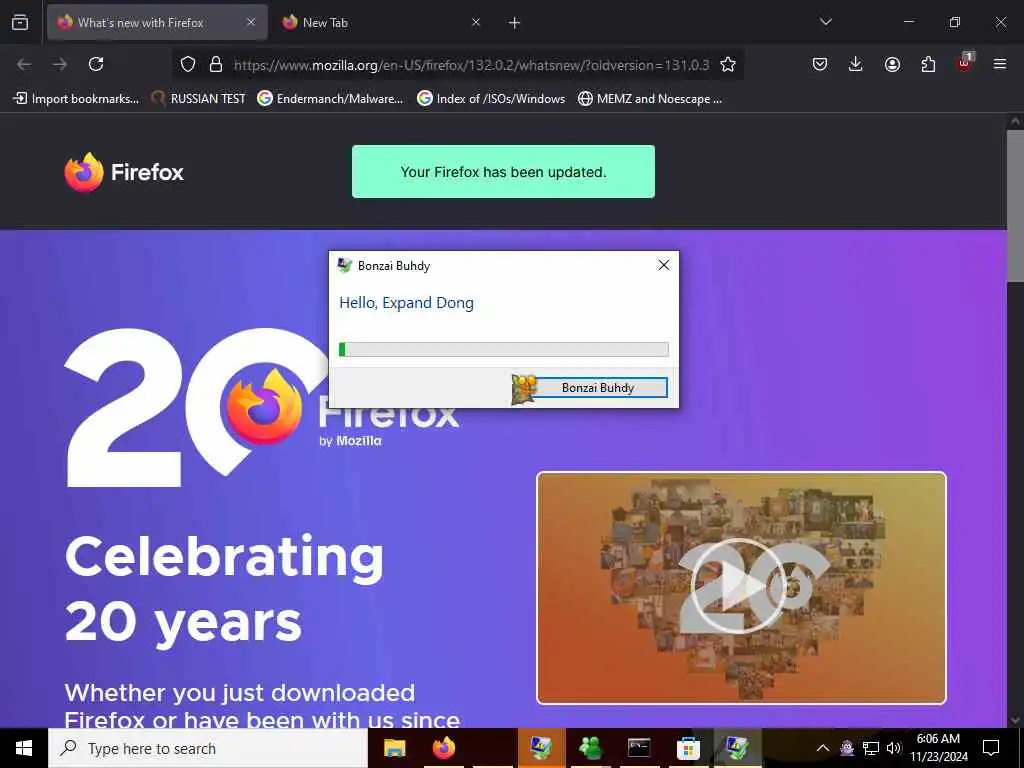
Task: Open uBlock Origin extension icon
Action: coord(965,63)
